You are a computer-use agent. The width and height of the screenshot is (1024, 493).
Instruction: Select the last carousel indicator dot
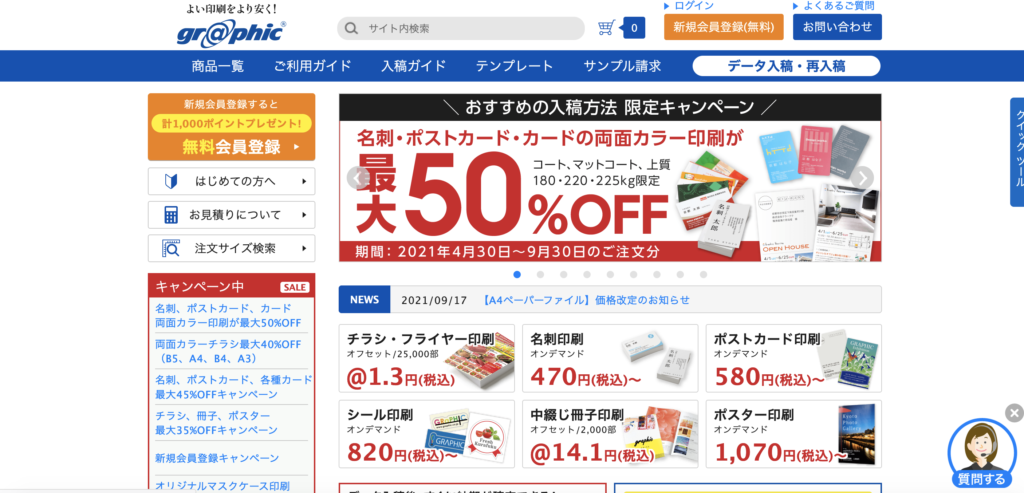tap(703, 274)
